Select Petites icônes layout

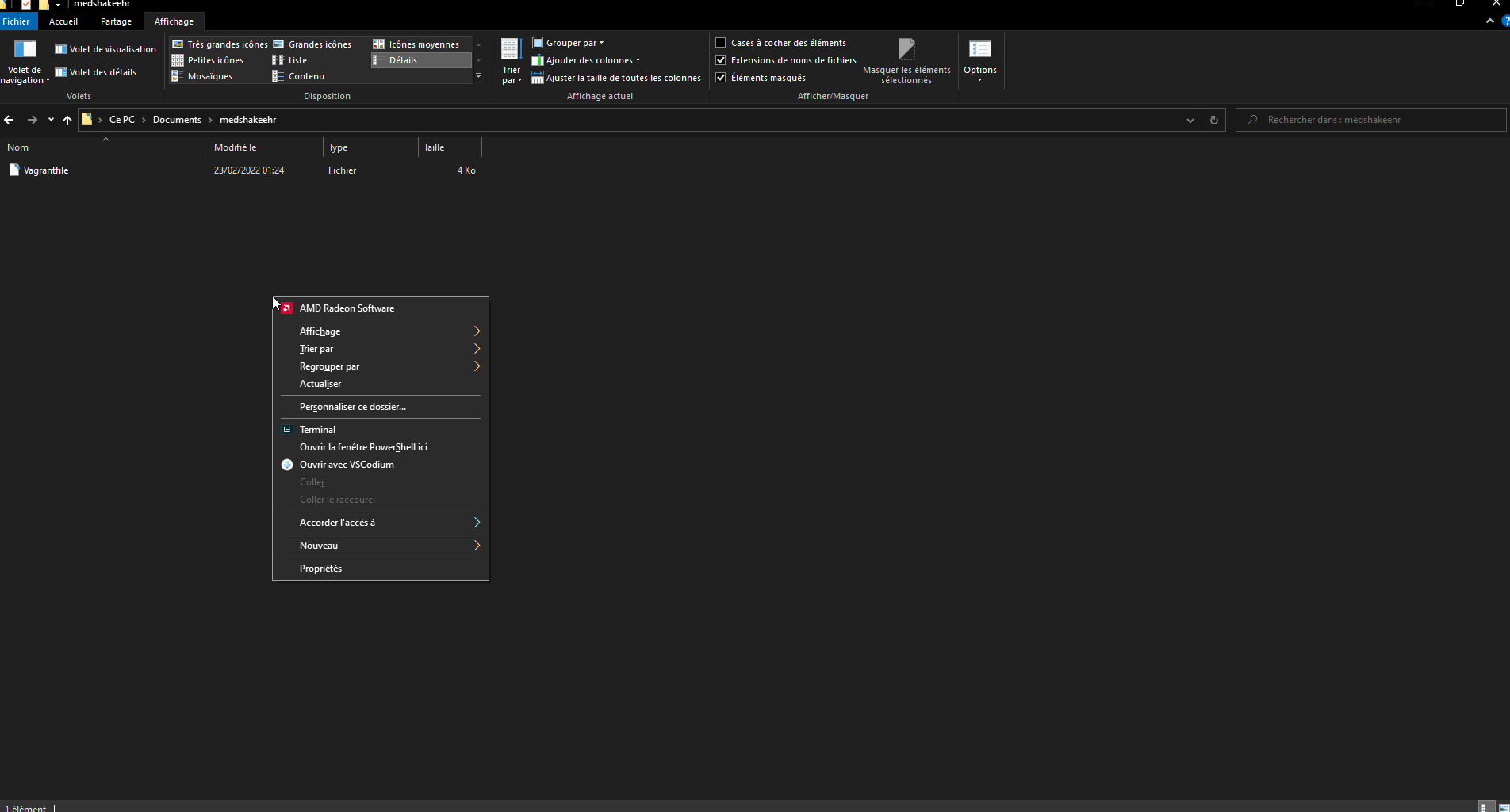pos(208,60)
